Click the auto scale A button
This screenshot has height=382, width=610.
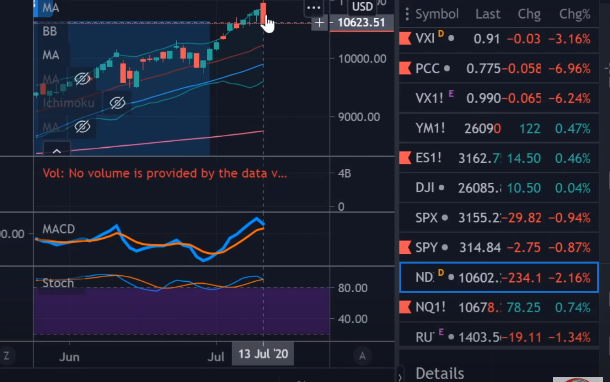coord(362,356)
